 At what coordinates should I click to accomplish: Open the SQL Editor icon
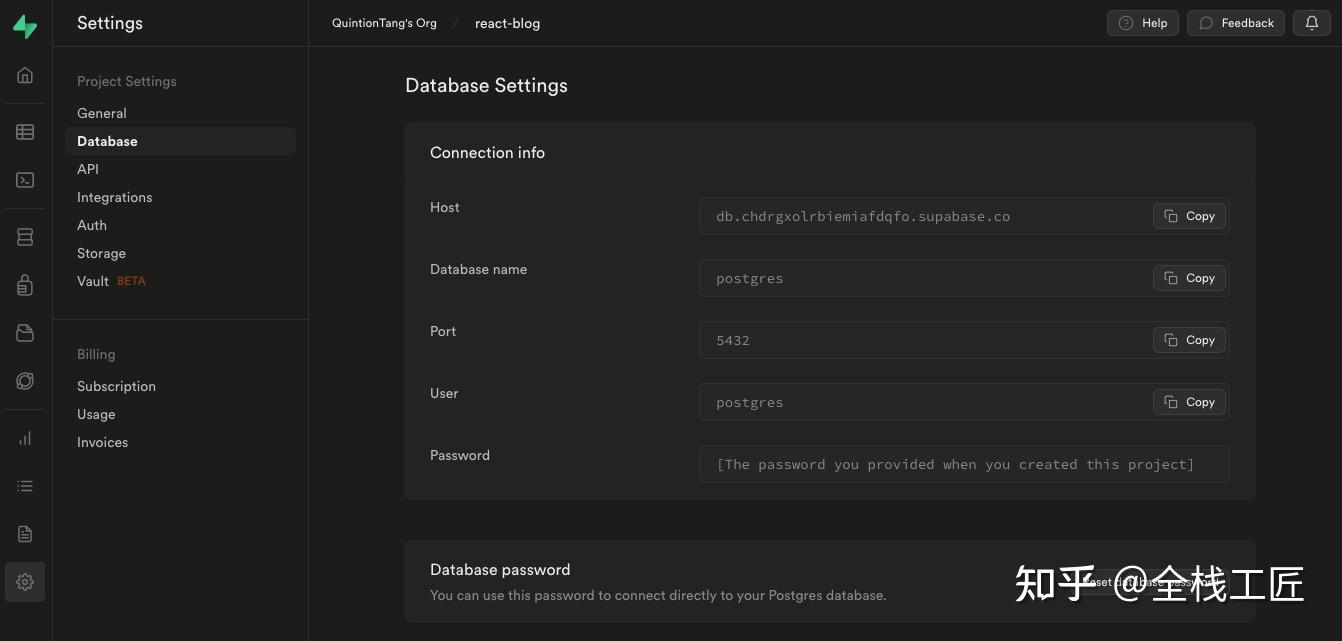25,180
